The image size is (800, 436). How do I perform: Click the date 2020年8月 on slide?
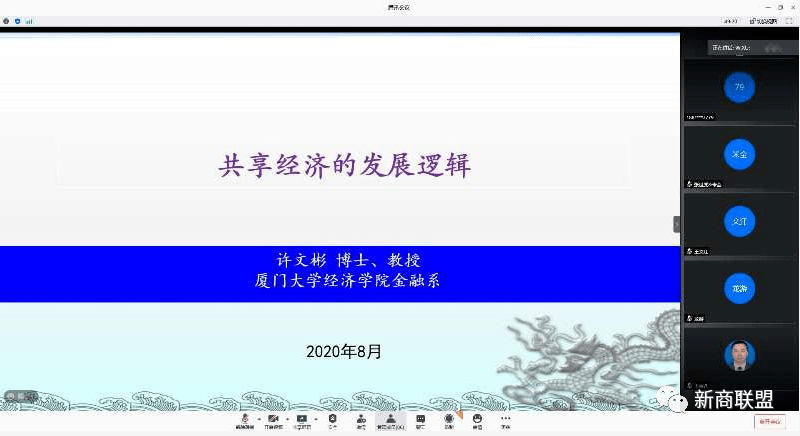click(x=343, y=351)
